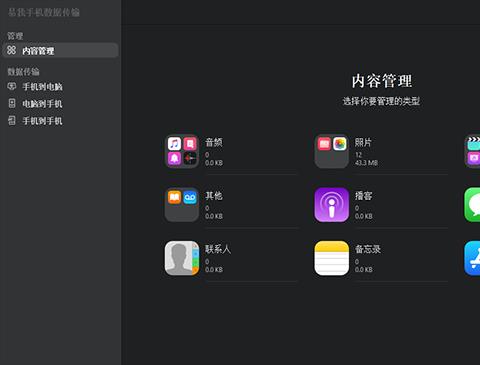This screenshot has width=480, height=365.
Task: Open the 照片 photos folder icon
Action: click(x=331, y=151)
